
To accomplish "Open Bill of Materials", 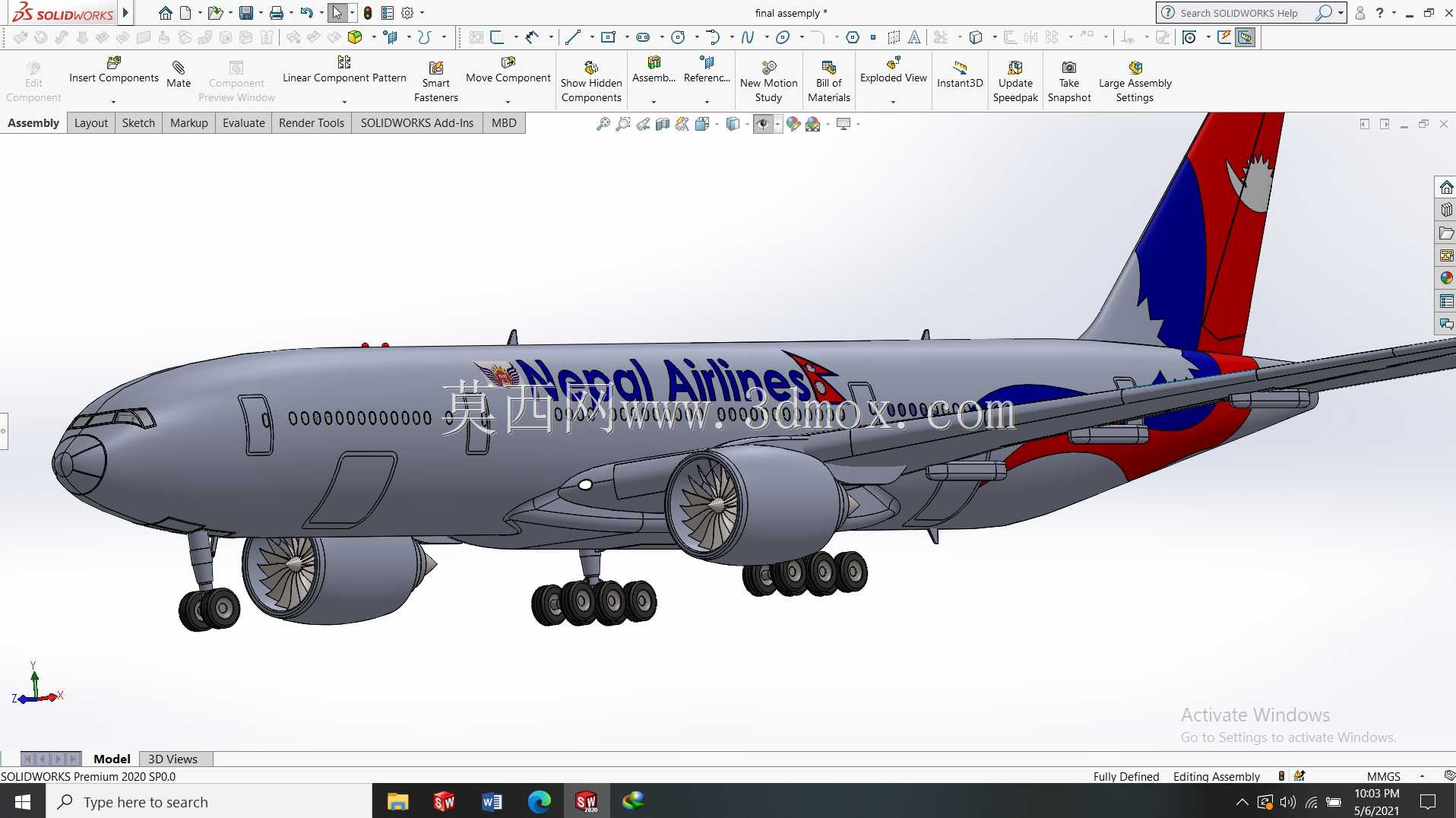I will (829, 82).
